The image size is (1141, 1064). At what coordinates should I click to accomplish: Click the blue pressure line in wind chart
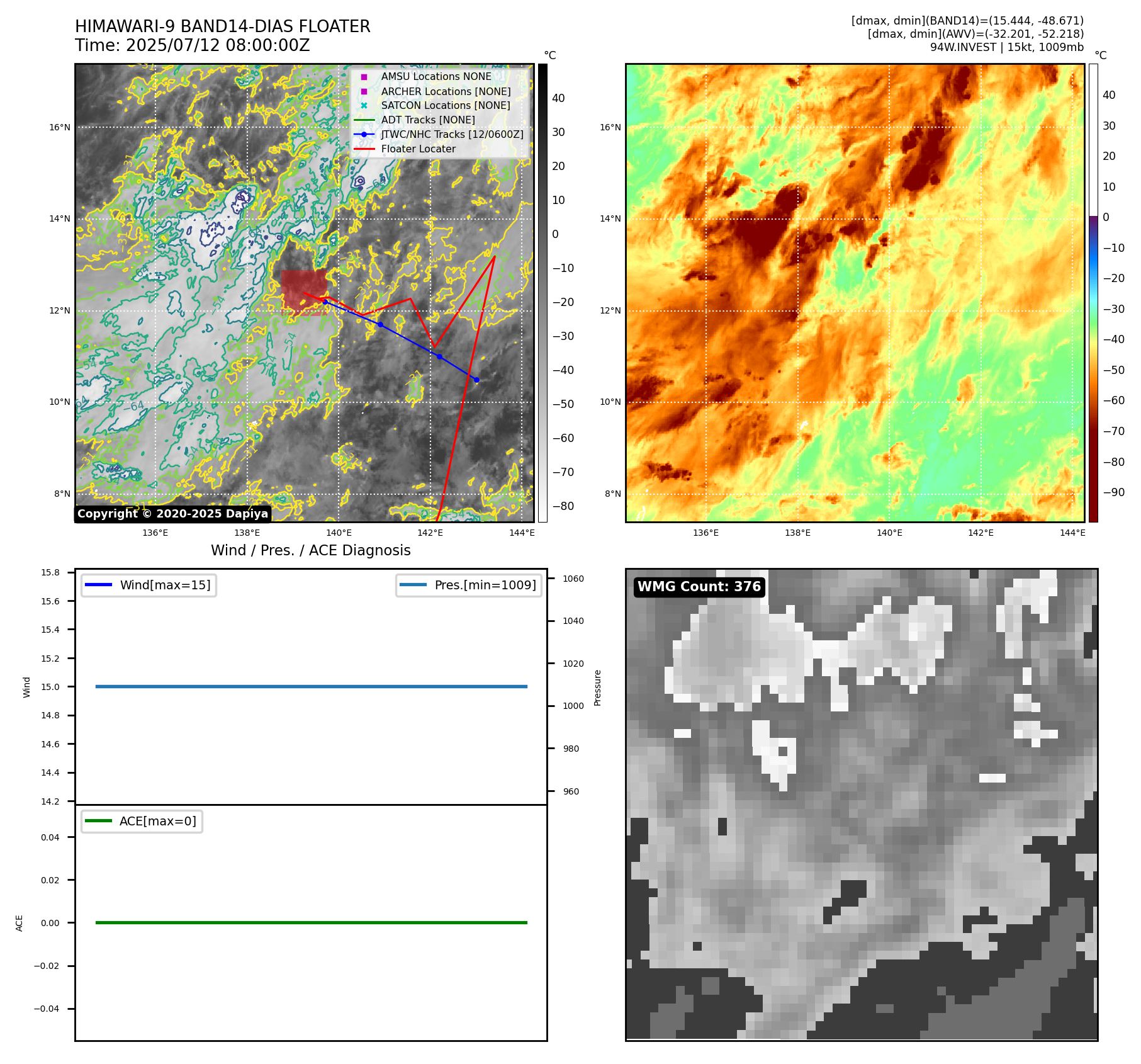312,686
